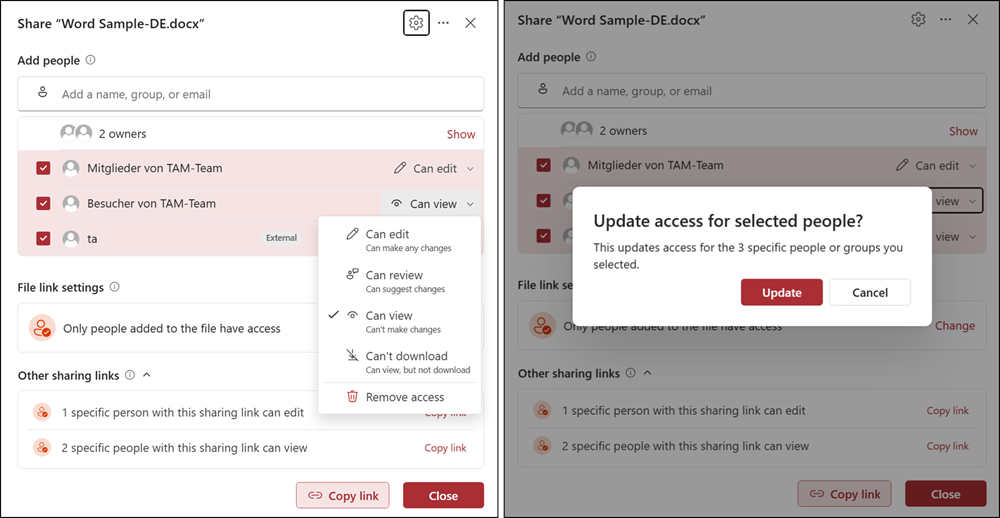Viewport: 1000px width, 518px height.
Task: Choose 'Can view' permission from menu
Action: point(399,322)
